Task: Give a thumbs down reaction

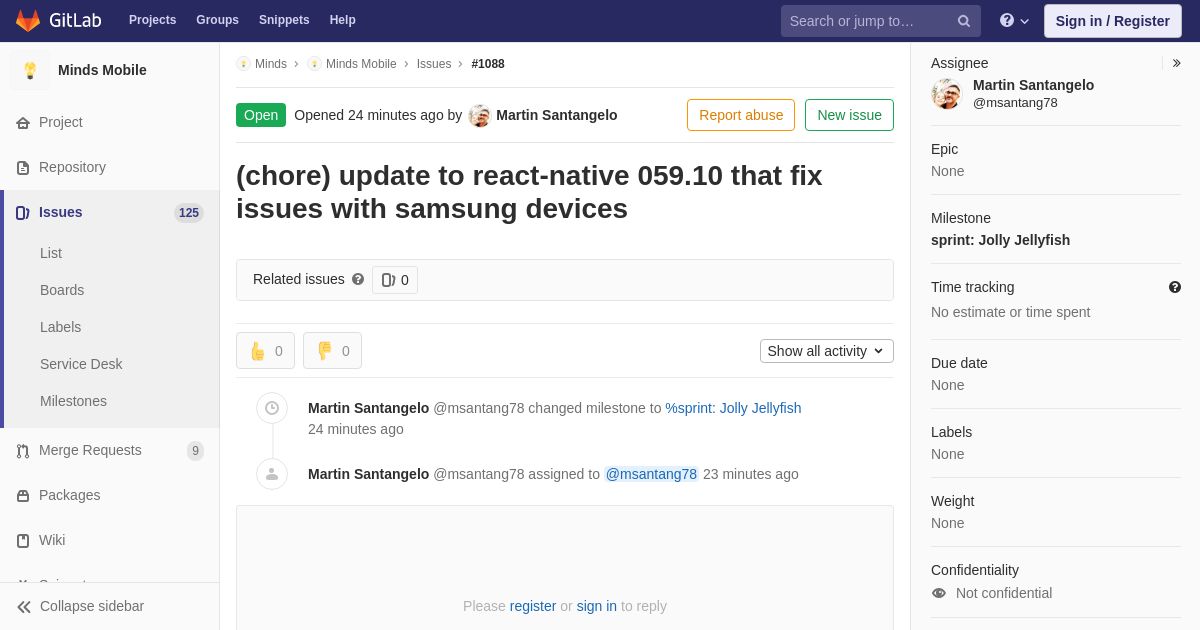Action: pyautogui.click(x=332, y=351)
